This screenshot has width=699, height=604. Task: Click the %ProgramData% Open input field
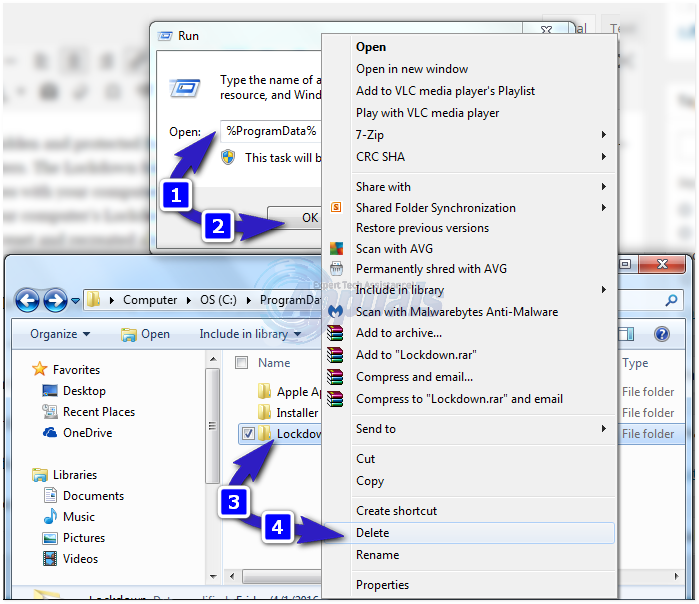271,131
